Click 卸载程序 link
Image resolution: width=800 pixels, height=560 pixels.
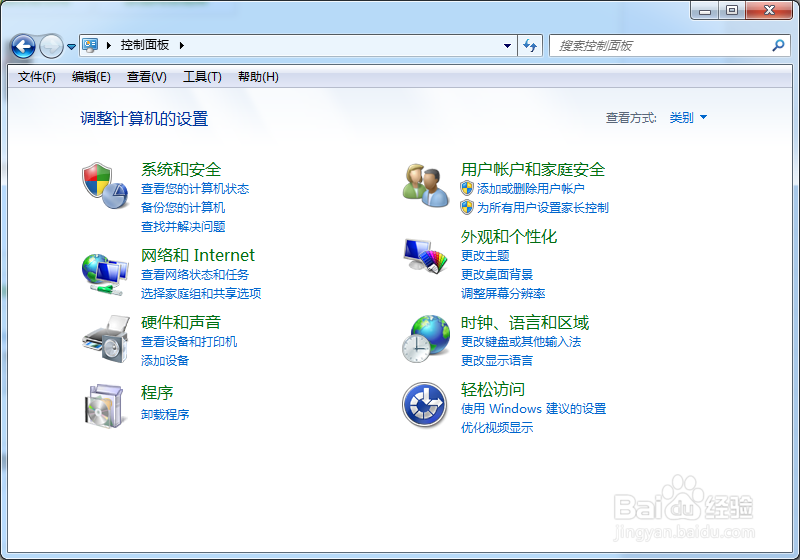point(165,415)
